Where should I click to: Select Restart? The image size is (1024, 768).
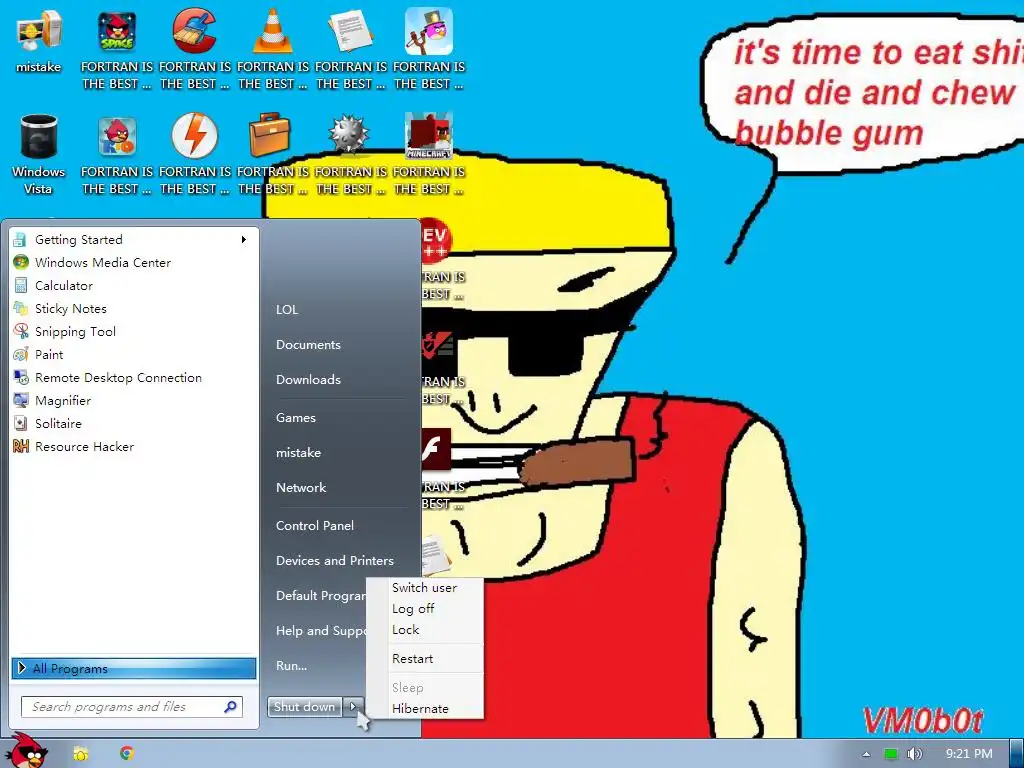pos(412,658)
